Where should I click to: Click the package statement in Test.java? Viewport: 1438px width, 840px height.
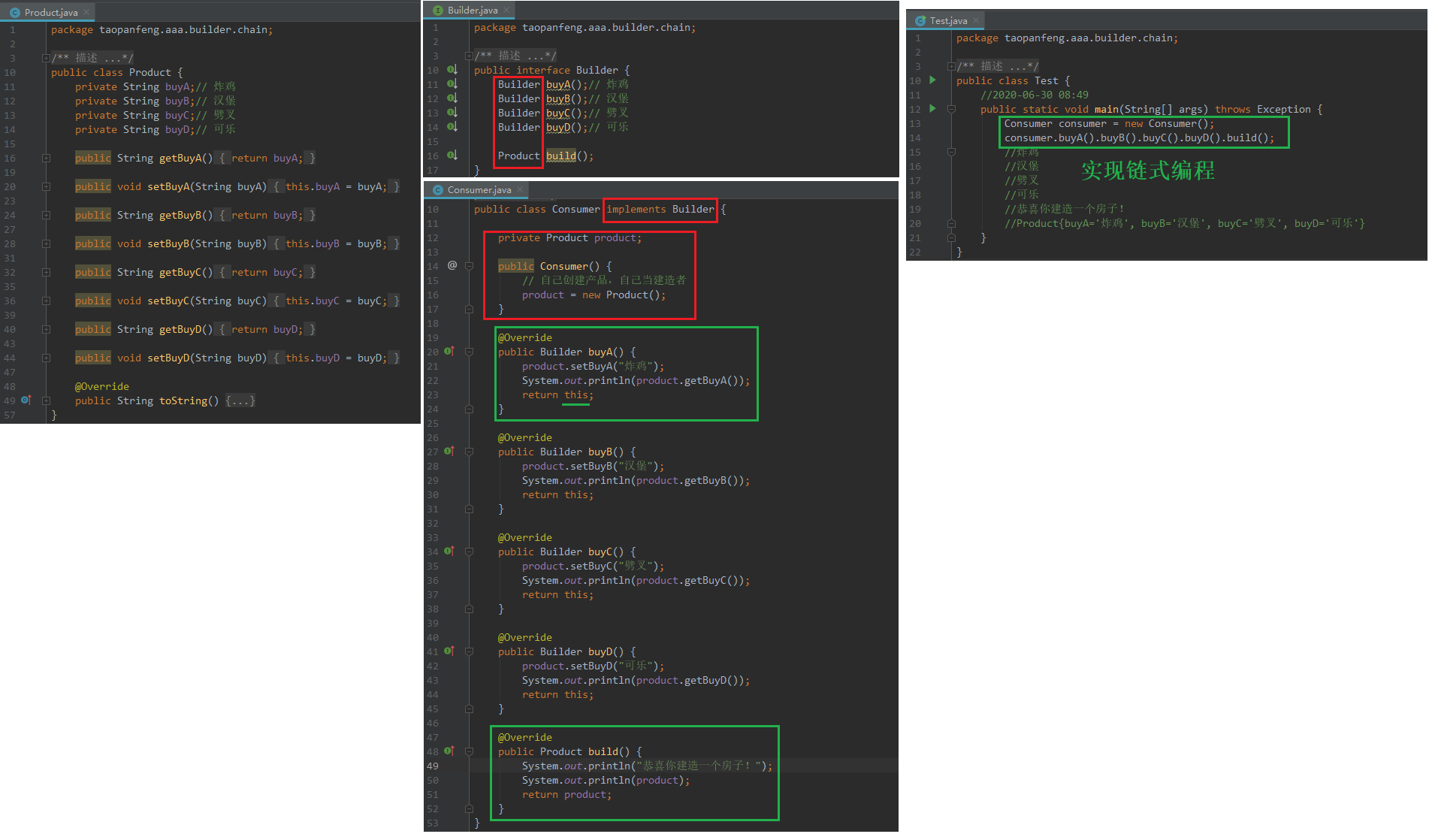point(1068,38)
